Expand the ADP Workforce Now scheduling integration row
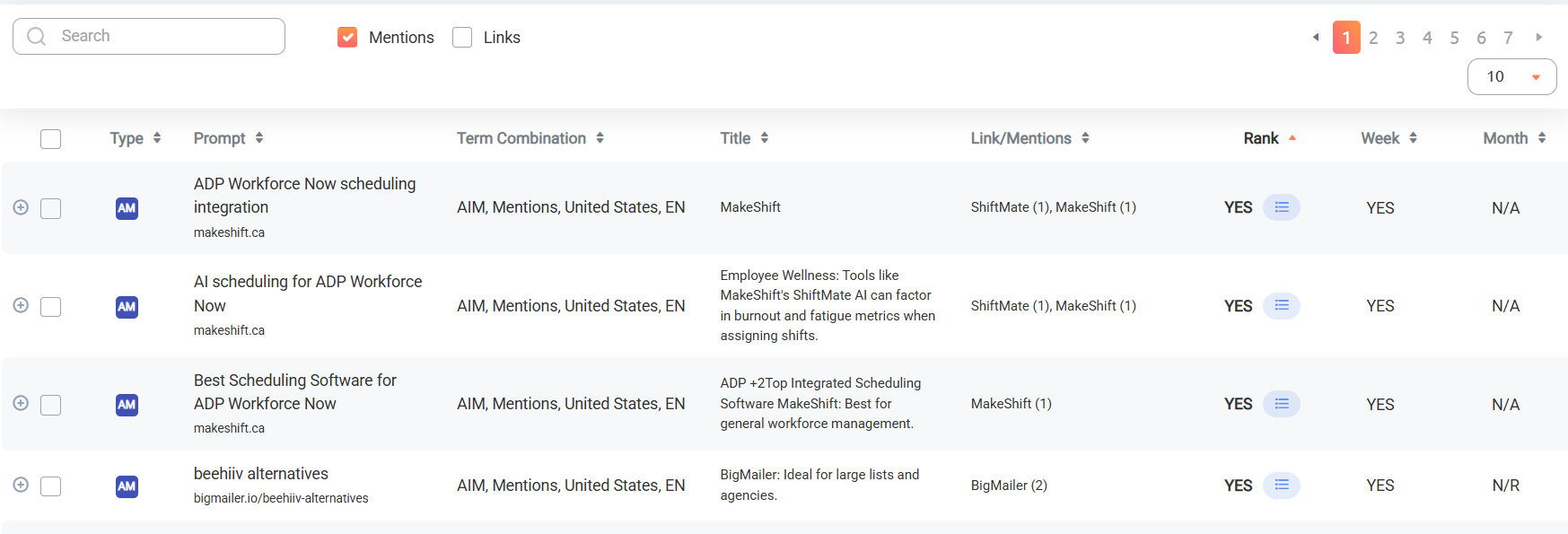Image resolution: width=1568 pixels, height=534 pixels. pyautogui.click(x=21, y=207)
